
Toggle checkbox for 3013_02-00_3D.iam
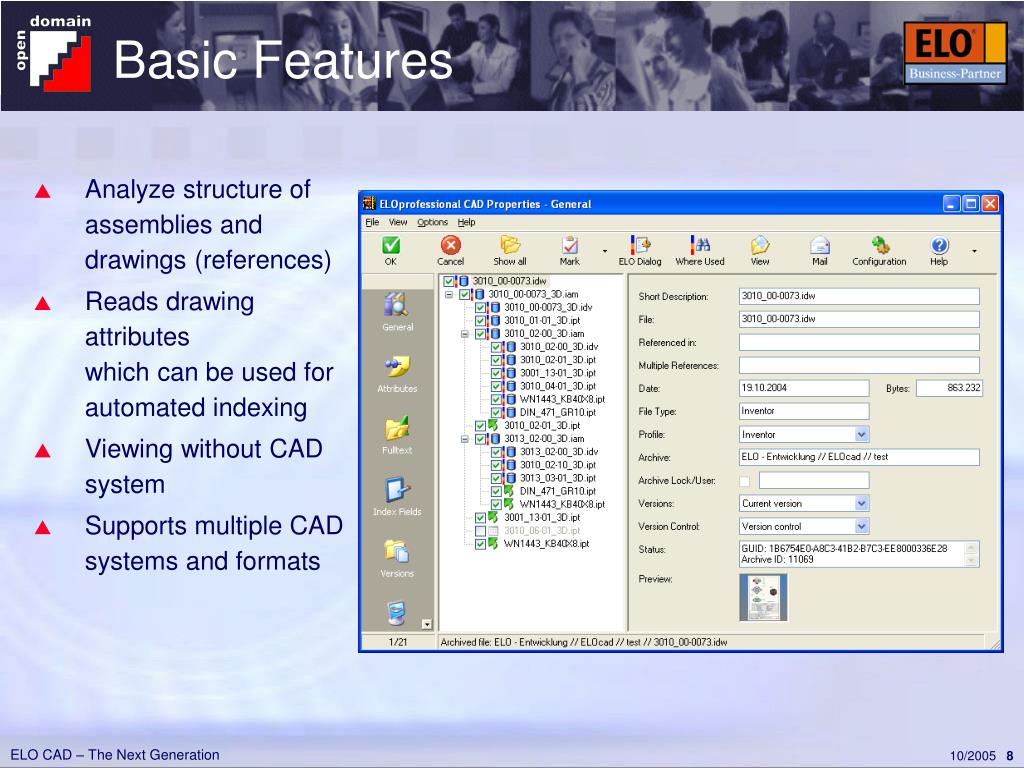click(480, 439)
